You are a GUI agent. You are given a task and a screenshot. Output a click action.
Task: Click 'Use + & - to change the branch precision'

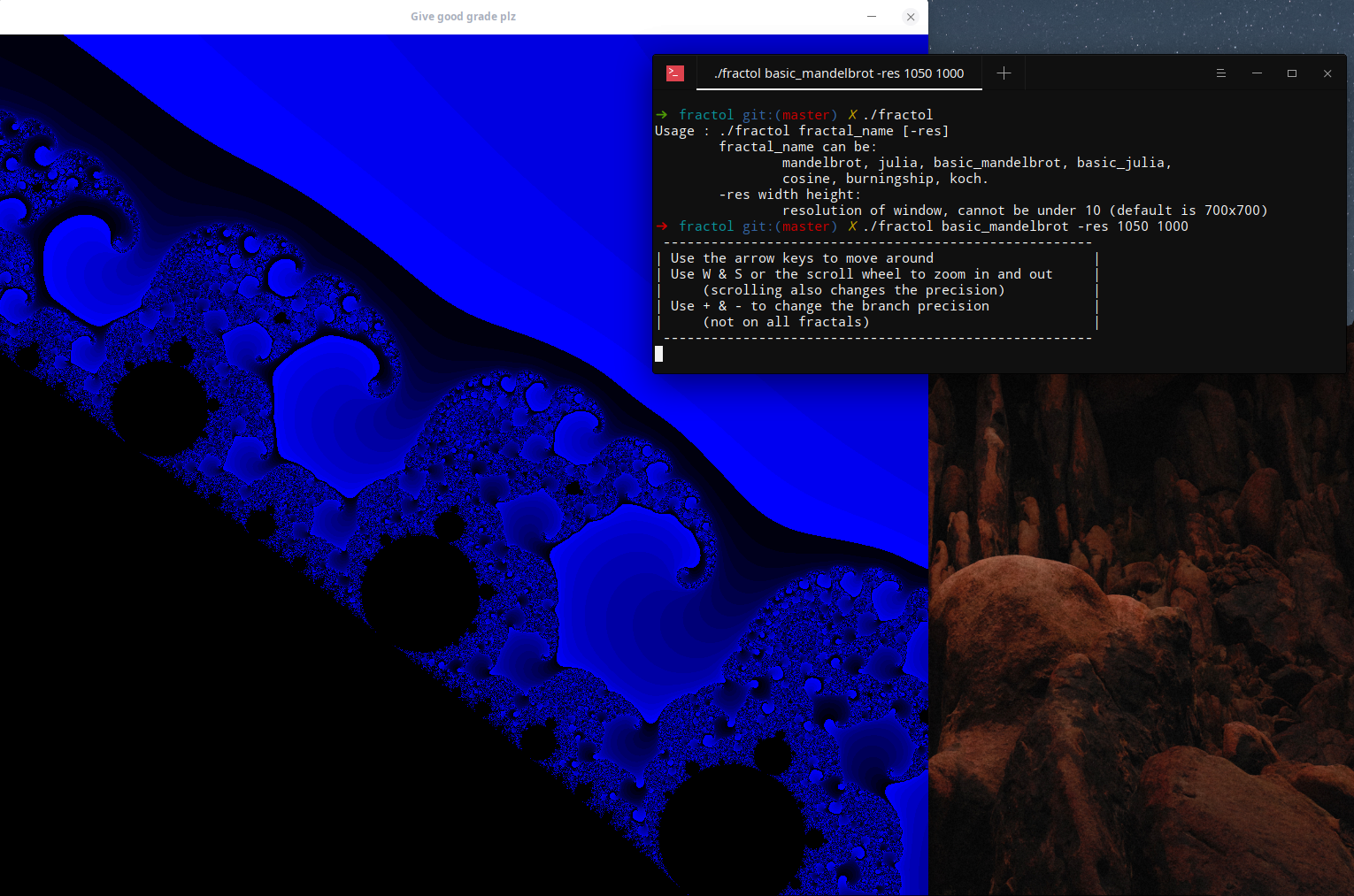[829, 306]
